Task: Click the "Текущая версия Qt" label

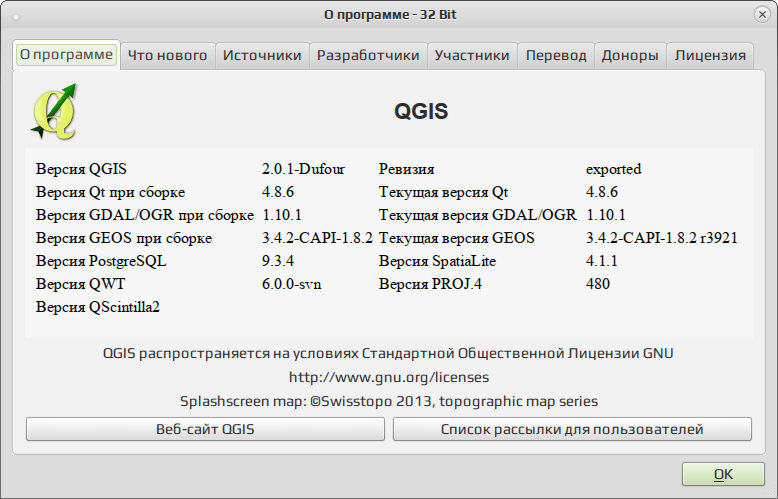Action: [x=444, y=192]
